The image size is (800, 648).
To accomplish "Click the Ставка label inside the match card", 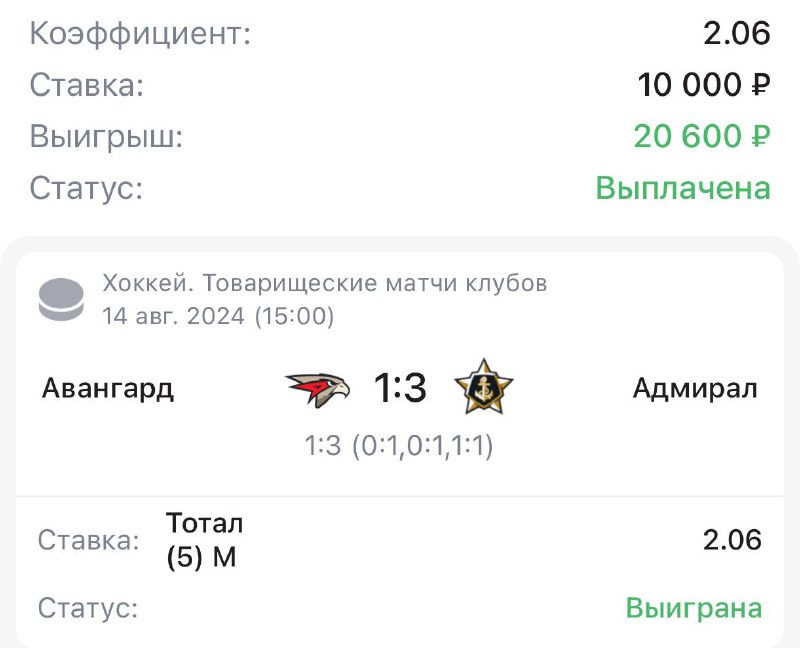I will [88, 541].
